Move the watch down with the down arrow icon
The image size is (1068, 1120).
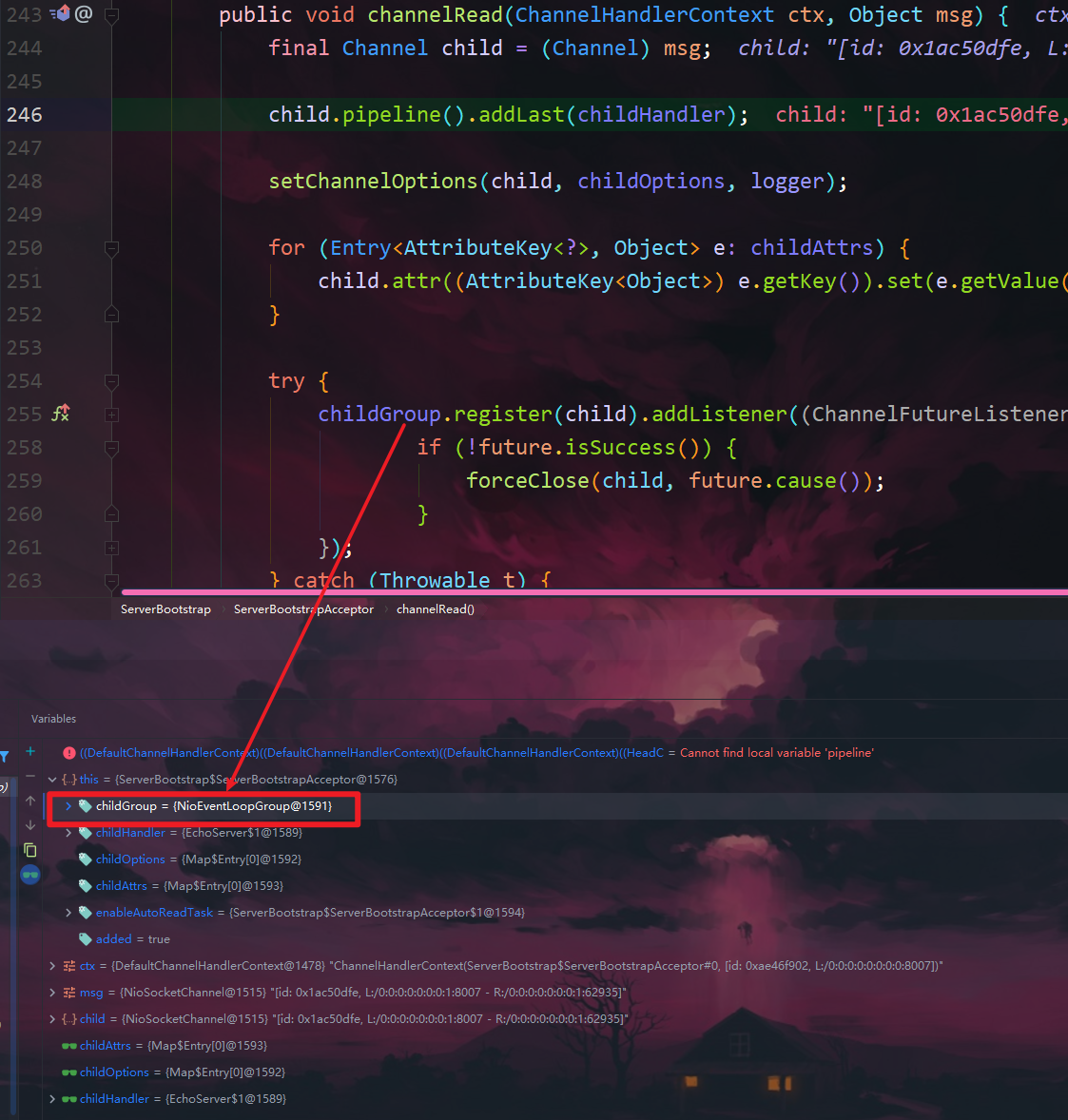[30, 825]
